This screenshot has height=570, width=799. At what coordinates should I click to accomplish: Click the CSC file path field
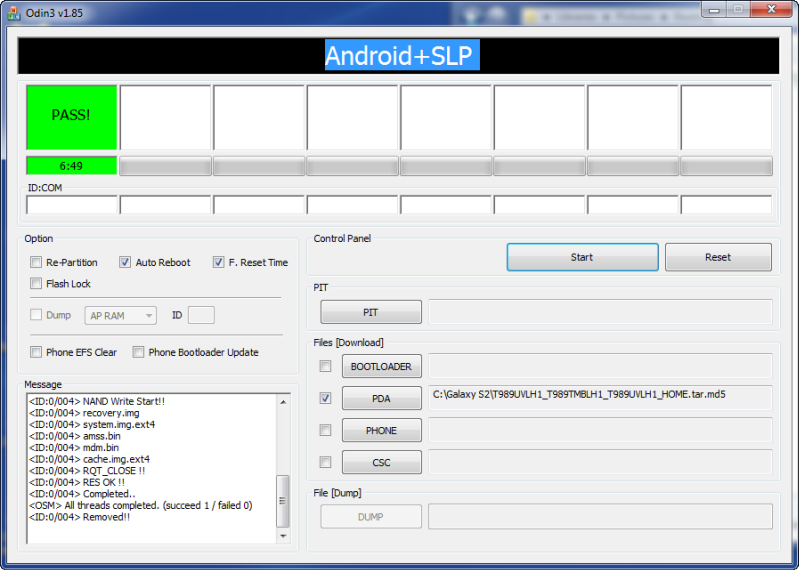pyautogui.click(x=600, y=462)
